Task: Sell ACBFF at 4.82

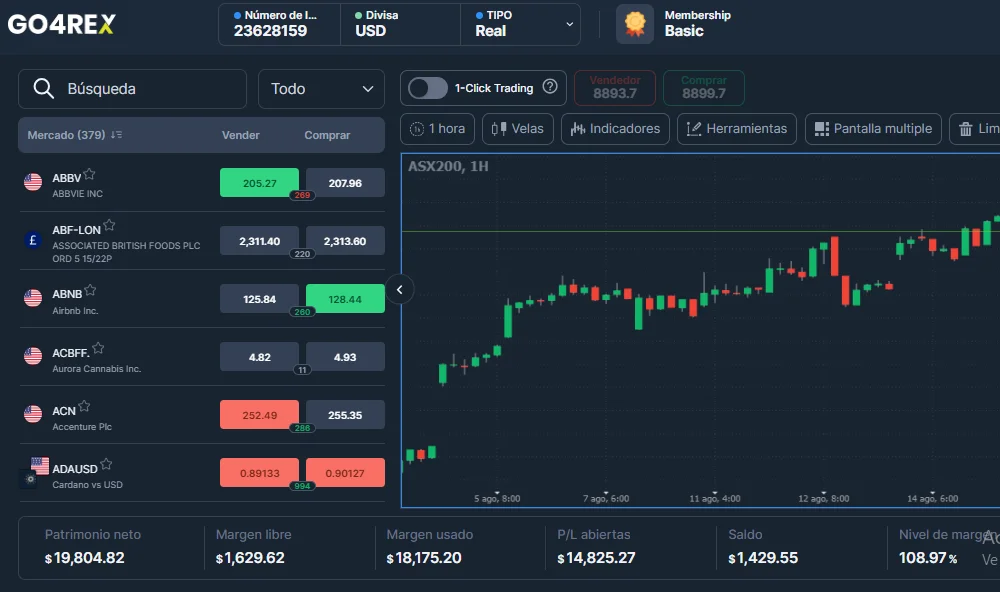Action: coord(260,357)
